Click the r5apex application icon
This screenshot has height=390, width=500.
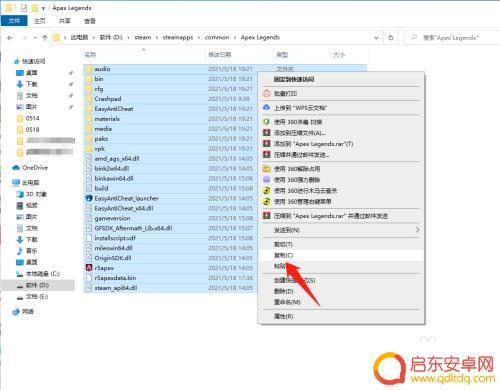89,268
